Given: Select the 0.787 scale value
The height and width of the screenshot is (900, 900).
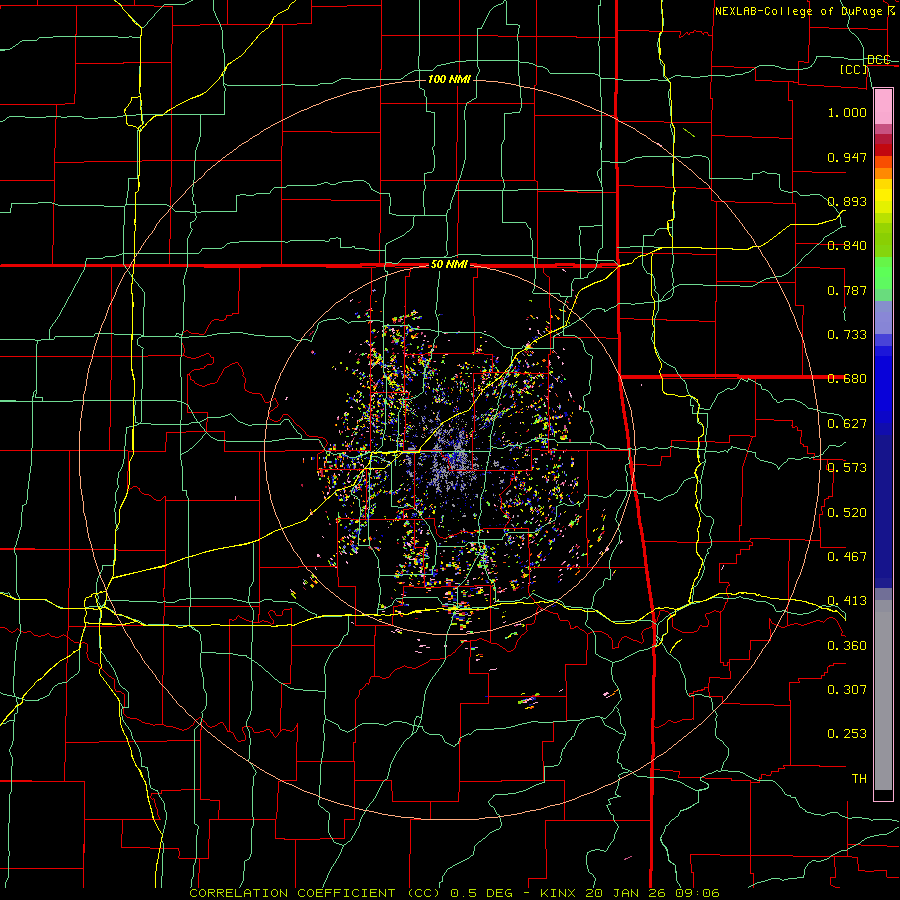Looking at the screenshot, I should [847, 290].
